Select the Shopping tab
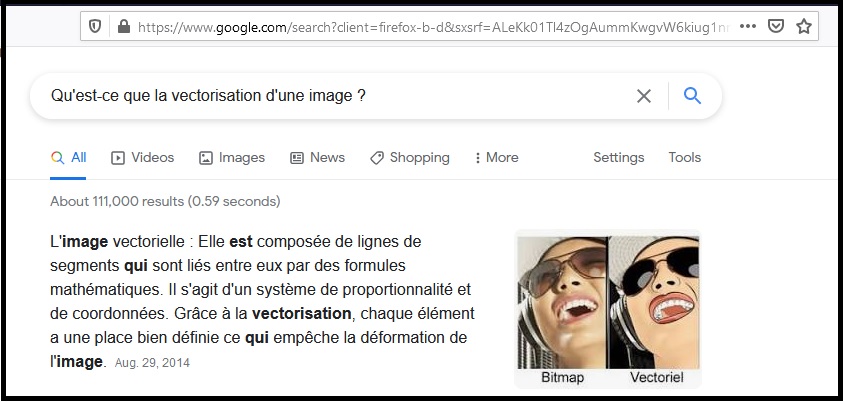 pyautogui.click(x=410, y=157)
